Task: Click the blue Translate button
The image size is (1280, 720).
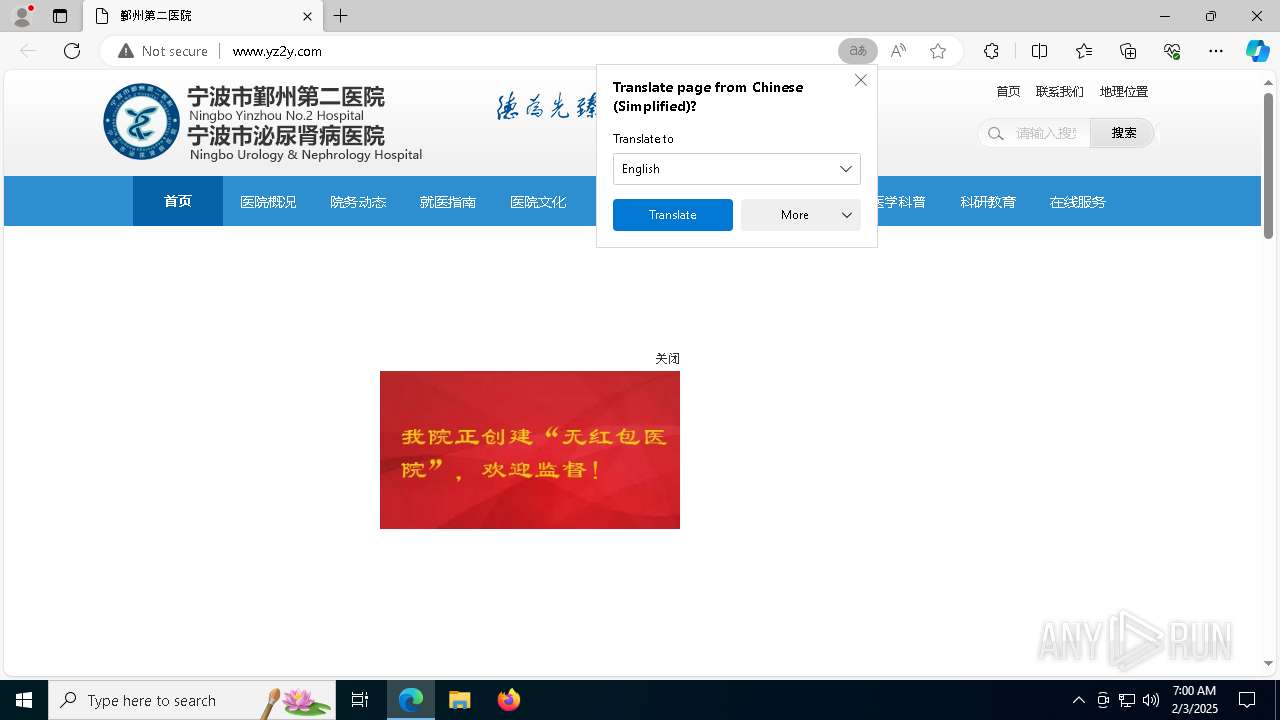Action: click(x=673, y=215)
